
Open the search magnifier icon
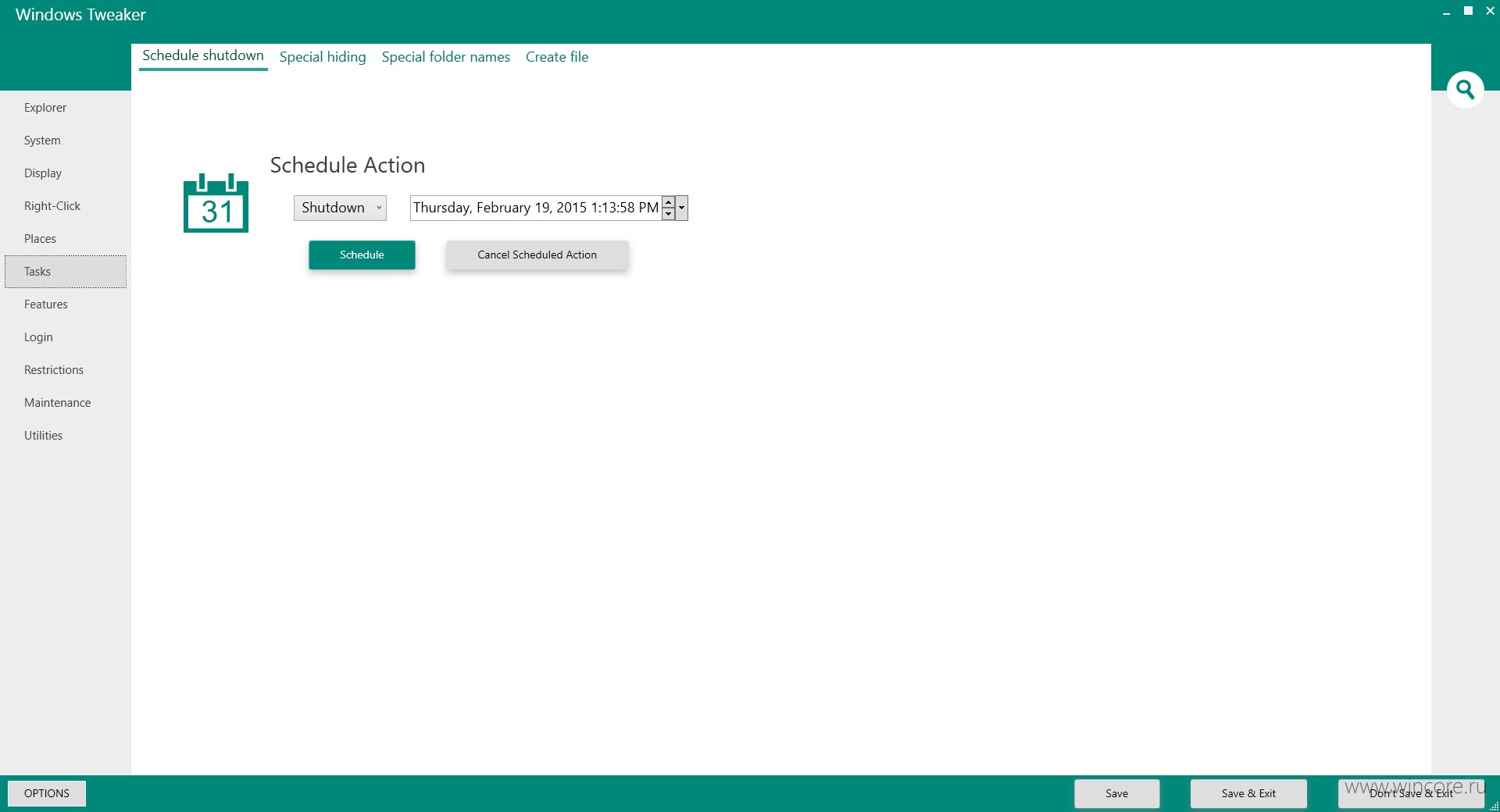pos(1465,90)
